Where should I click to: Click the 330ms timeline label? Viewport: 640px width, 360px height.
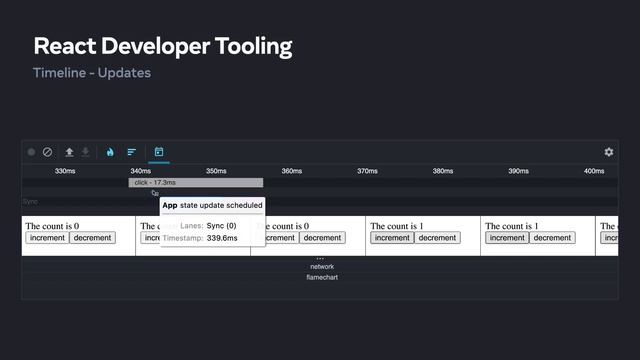(65, 171)
